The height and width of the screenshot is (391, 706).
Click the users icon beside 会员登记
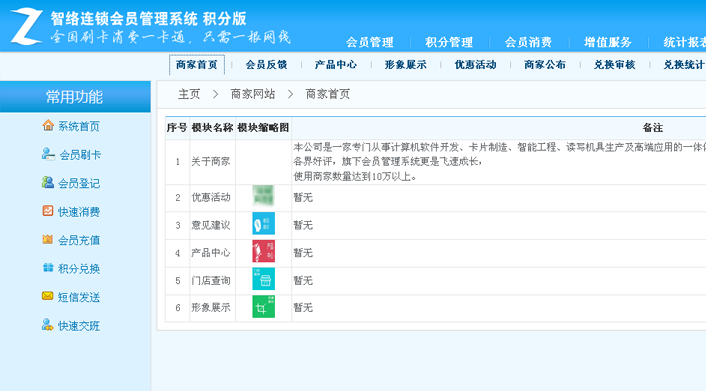[48, 182]
